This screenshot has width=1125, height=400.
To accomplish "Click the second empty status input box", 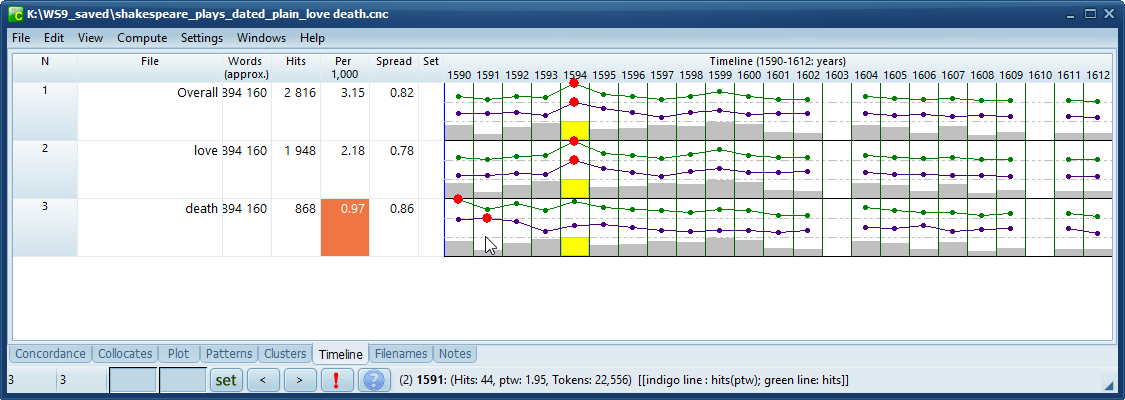I will (x=182, y=380).
